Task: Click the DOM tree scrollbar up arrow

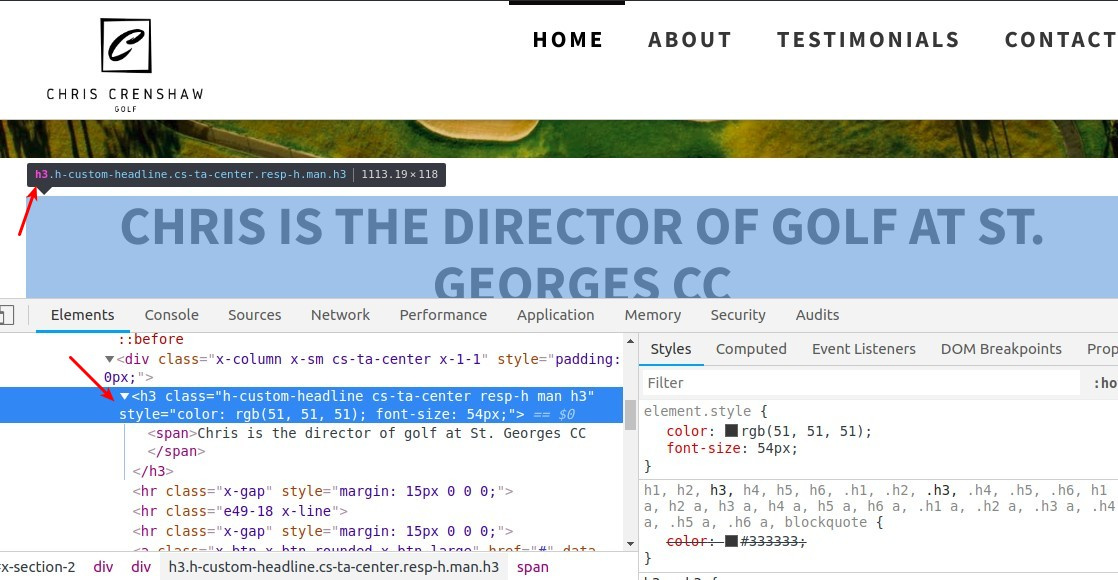Action: click(630, 342)
